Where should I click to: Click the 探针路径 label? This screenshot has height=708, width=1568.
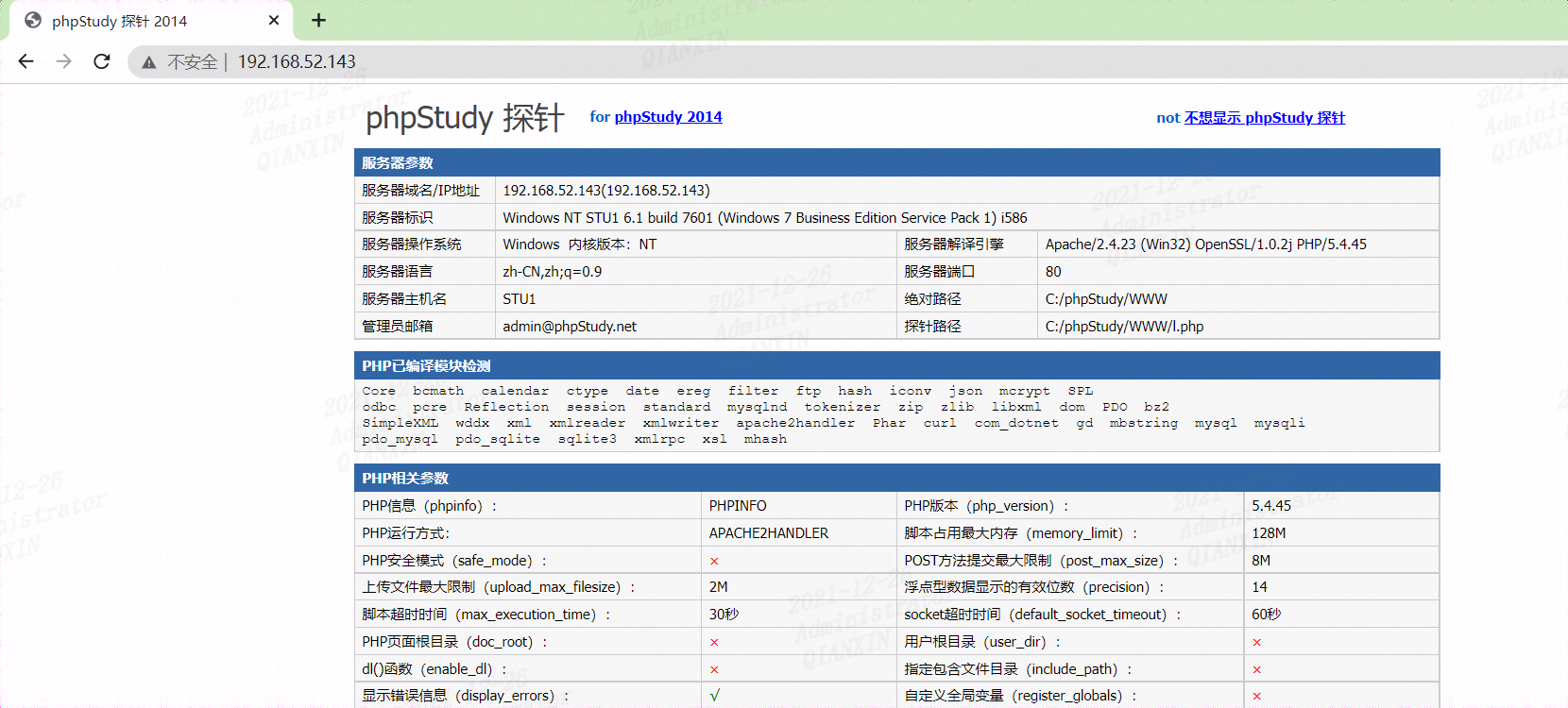(932, 327)
